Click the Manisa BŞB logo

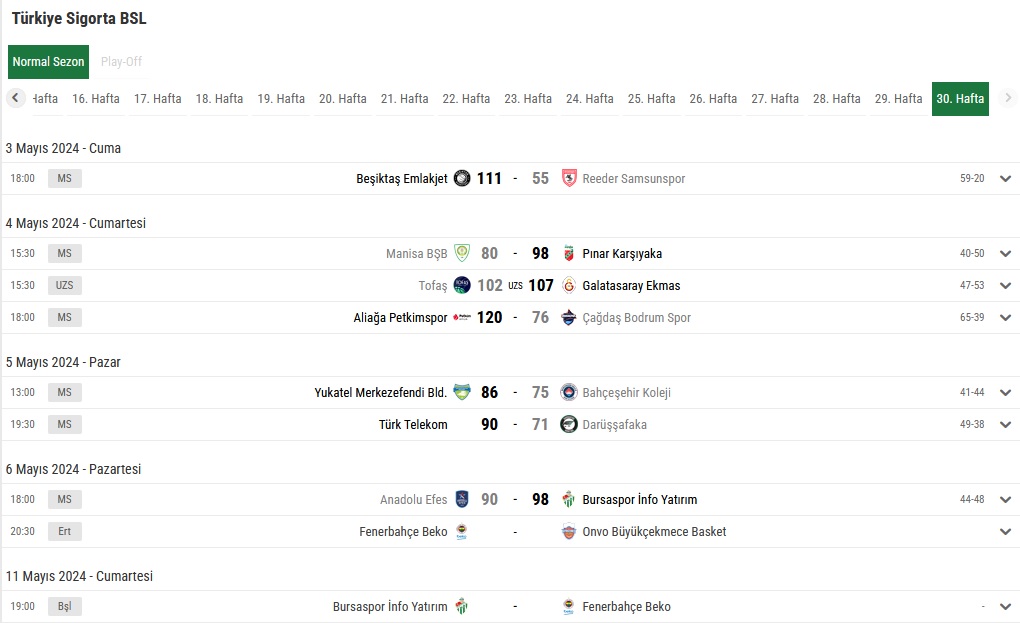(462, 253)
